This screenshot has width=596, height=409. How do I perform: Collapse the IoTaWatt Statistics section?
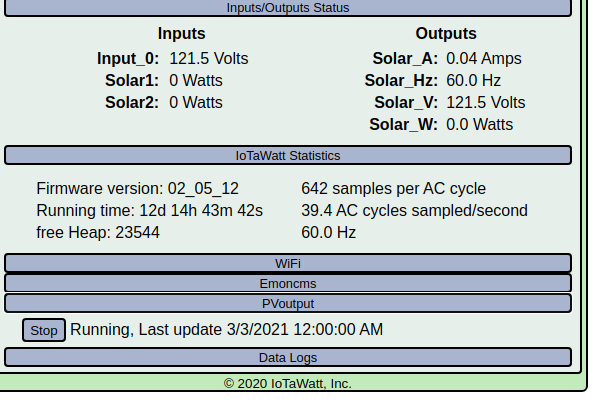pyautogui.click(x=288, y=155)
